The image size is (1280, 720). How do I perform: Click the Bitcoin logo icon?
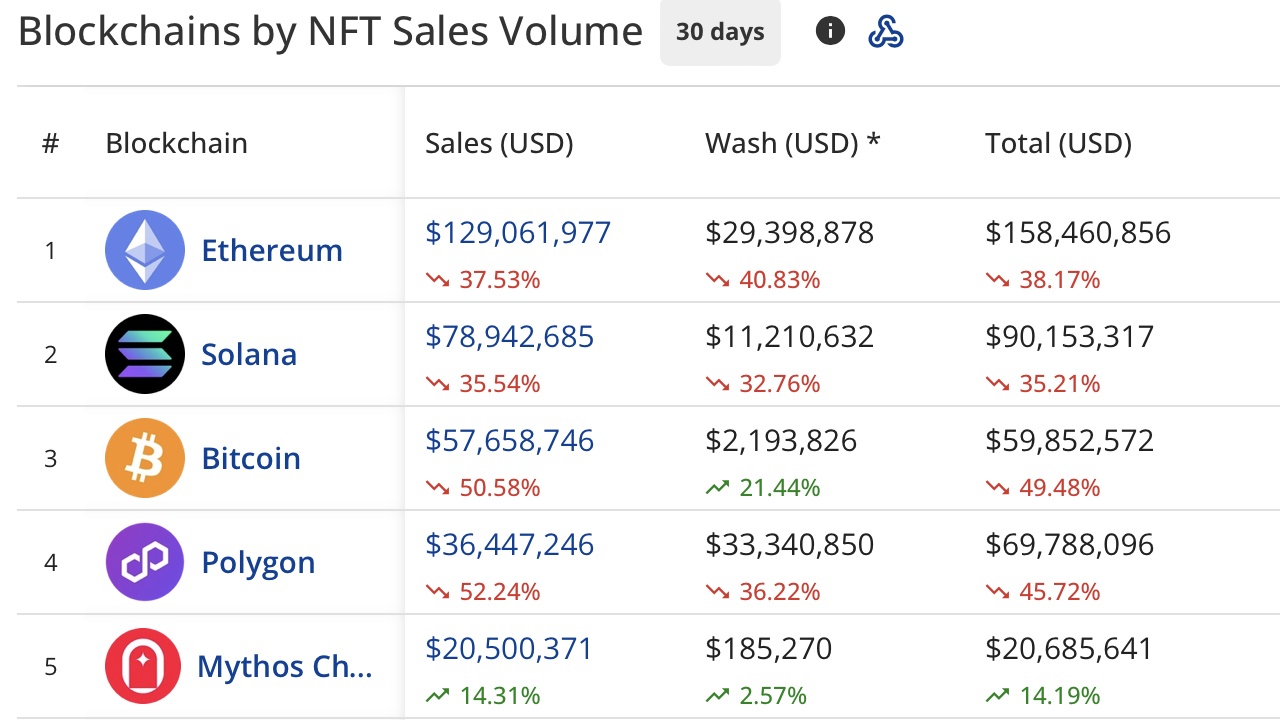(145, 458)
